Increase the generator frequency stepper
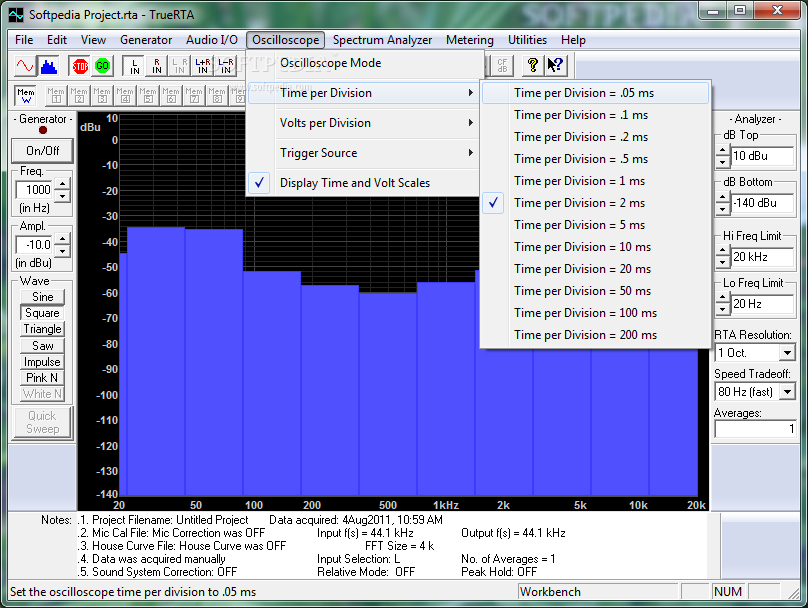This screenshot has width=808, height=608. [x=62, y=184]
